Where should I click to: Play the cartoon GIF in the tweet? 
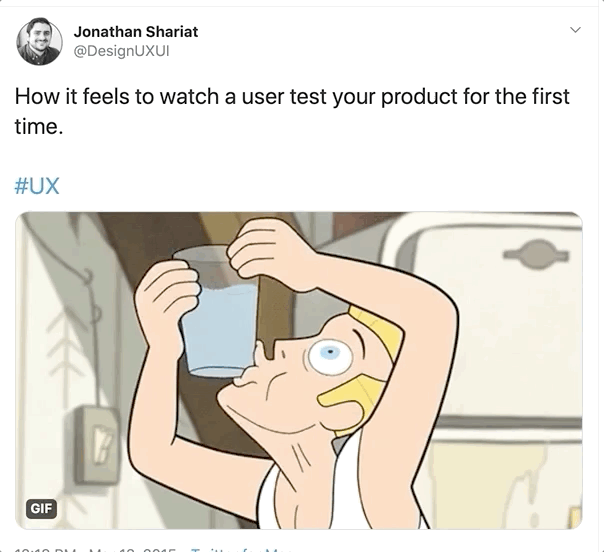(299, 370)
